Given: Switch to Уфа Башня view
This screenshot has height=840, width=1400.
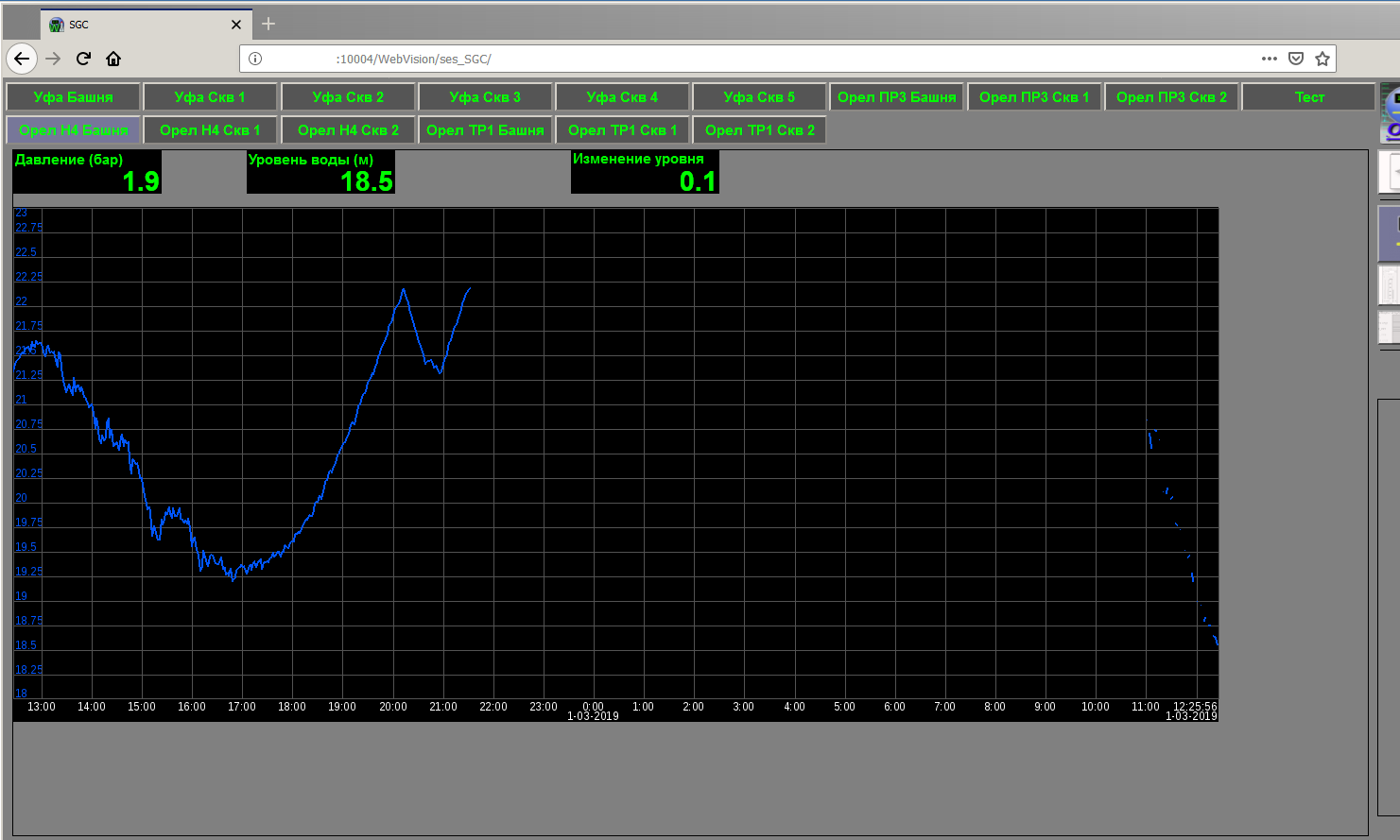Looking at the screenshot, I should [x=73, y=97].
